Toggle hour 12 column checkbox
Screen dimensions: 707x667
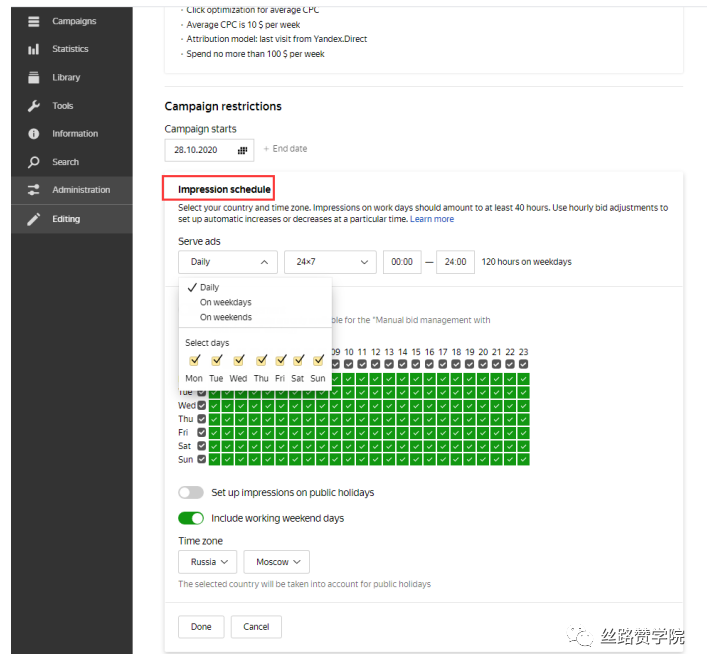coord(376,364)
